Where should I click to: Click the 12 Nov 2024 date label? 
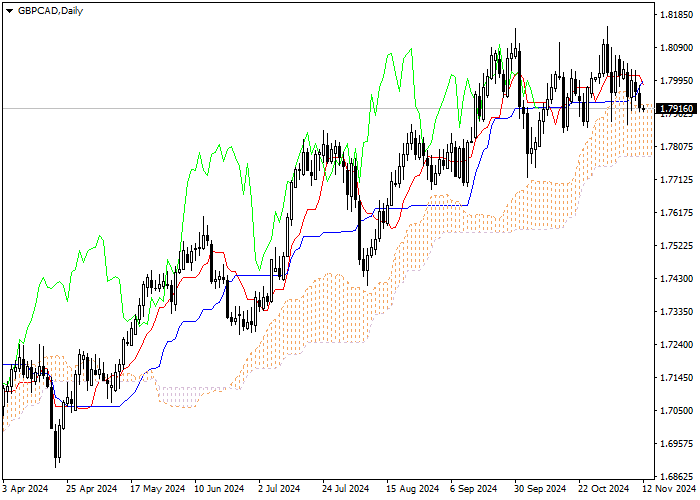pos(669,489)
